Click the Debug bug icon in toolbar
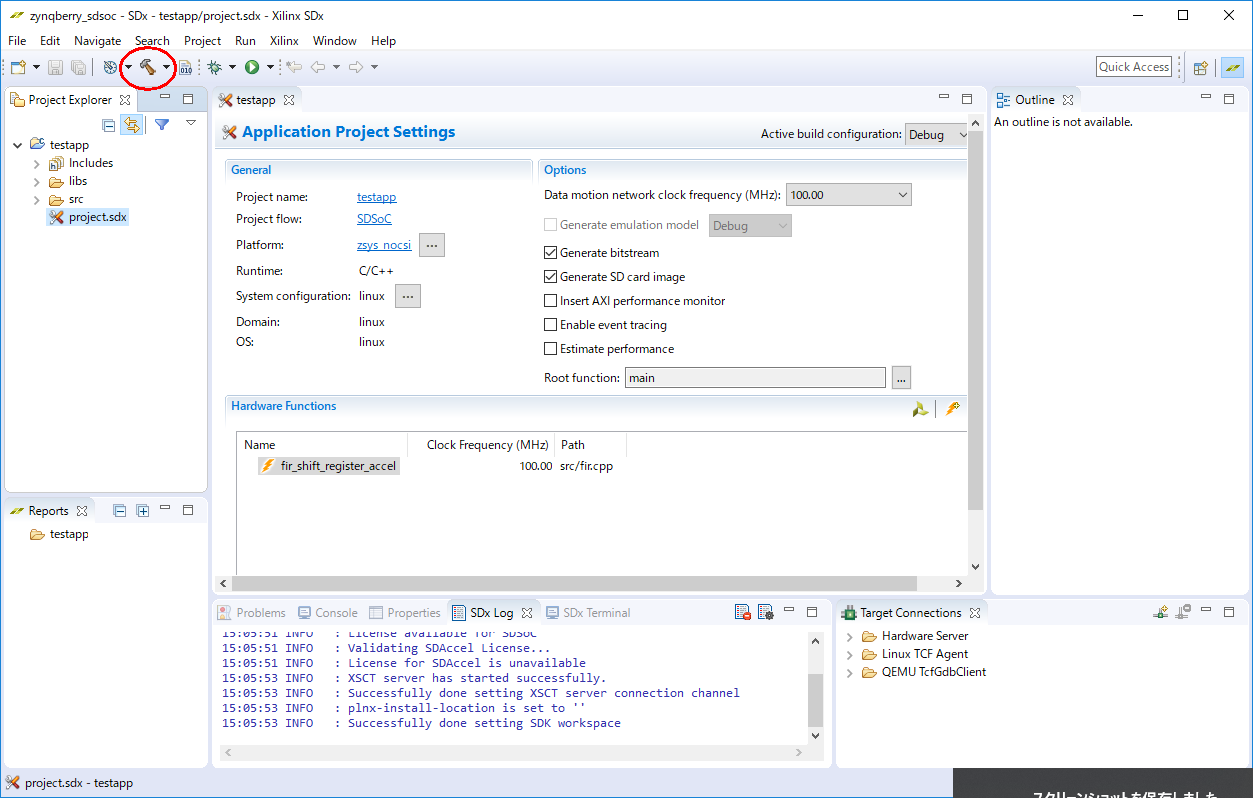 point(214,67)
